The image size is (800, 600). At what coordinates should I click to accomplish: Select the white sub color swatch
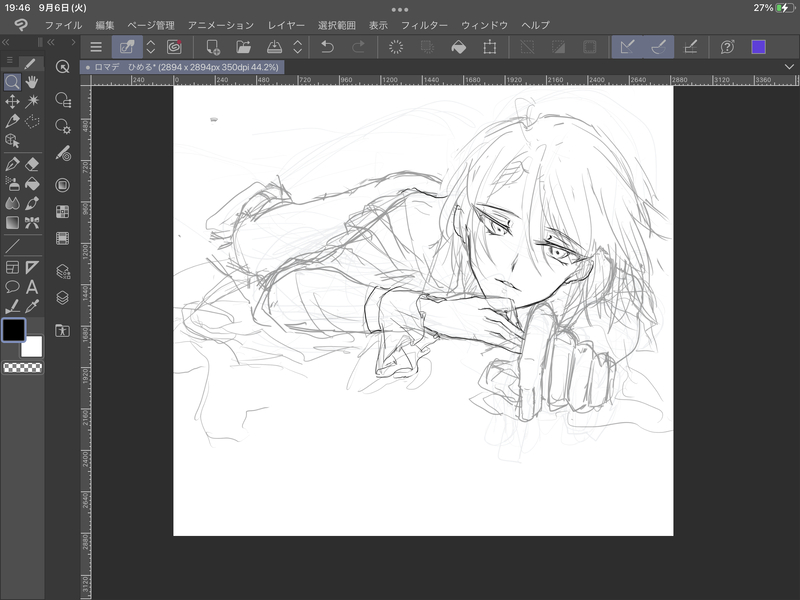point(33,348)
